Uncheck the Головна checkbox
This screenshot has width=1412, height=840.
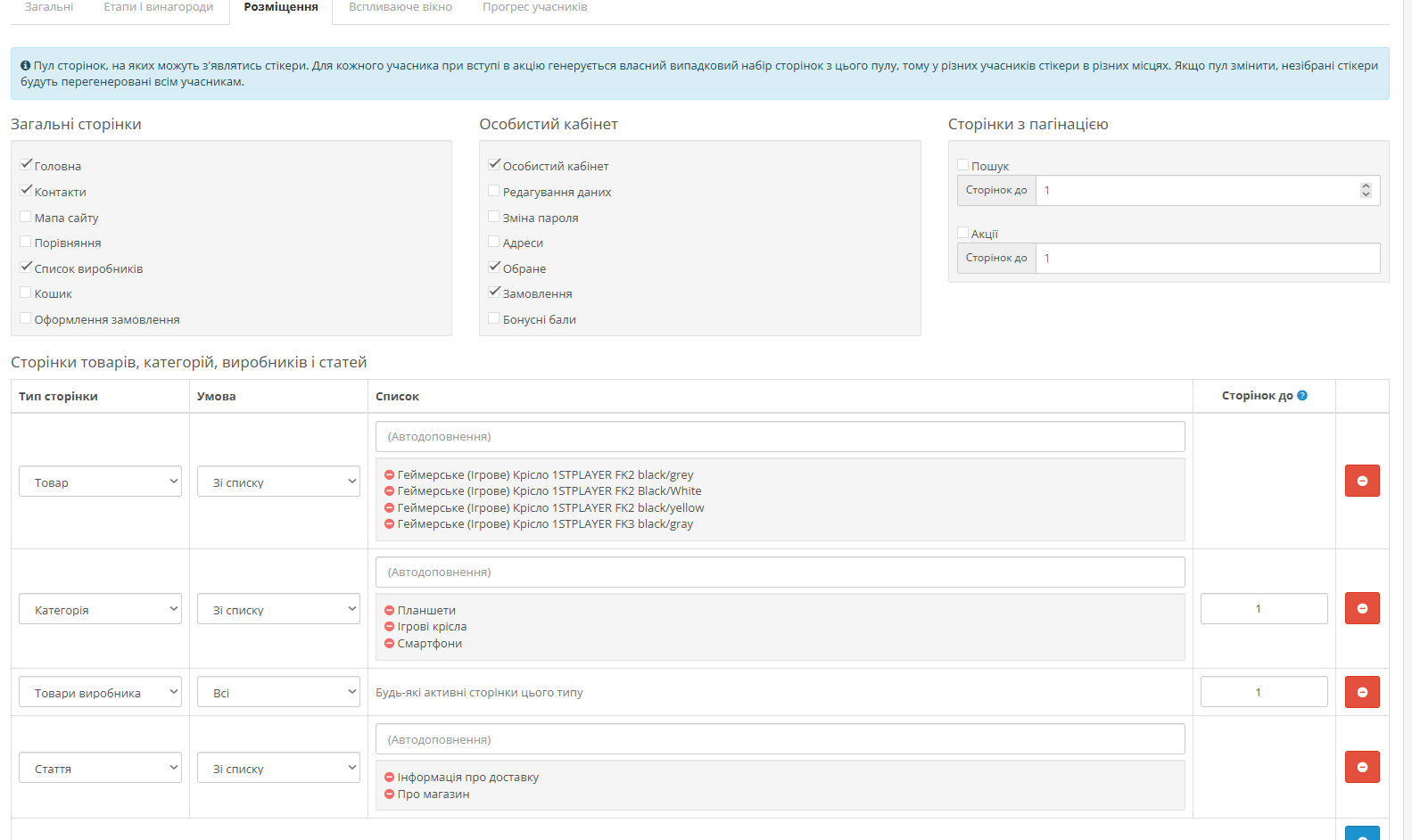26,164
